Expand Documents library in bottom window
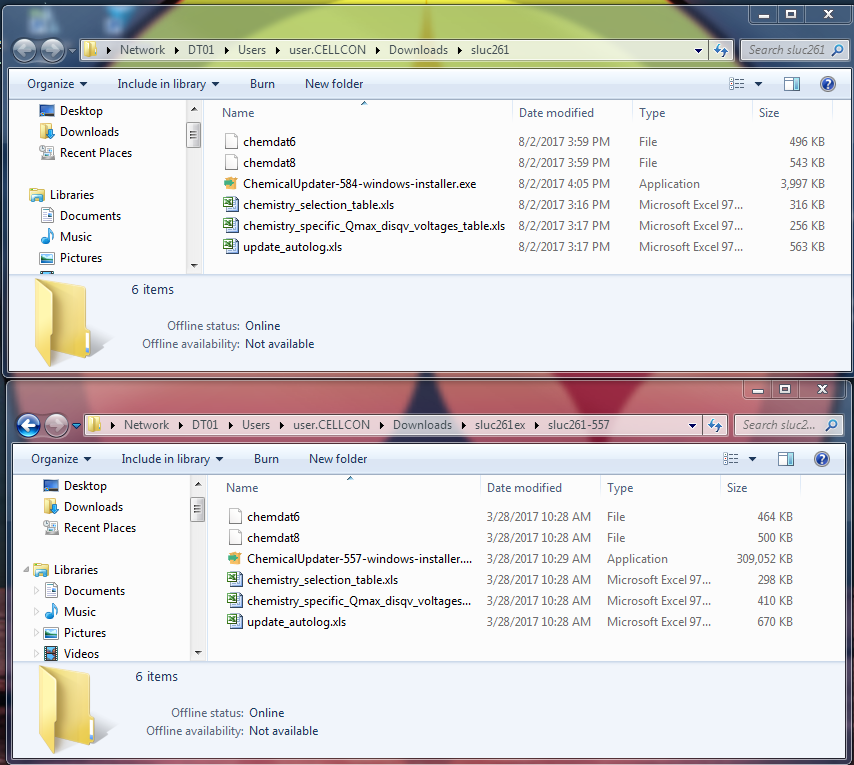This screenshot has width=854, height=765. (x=36, y=591)
